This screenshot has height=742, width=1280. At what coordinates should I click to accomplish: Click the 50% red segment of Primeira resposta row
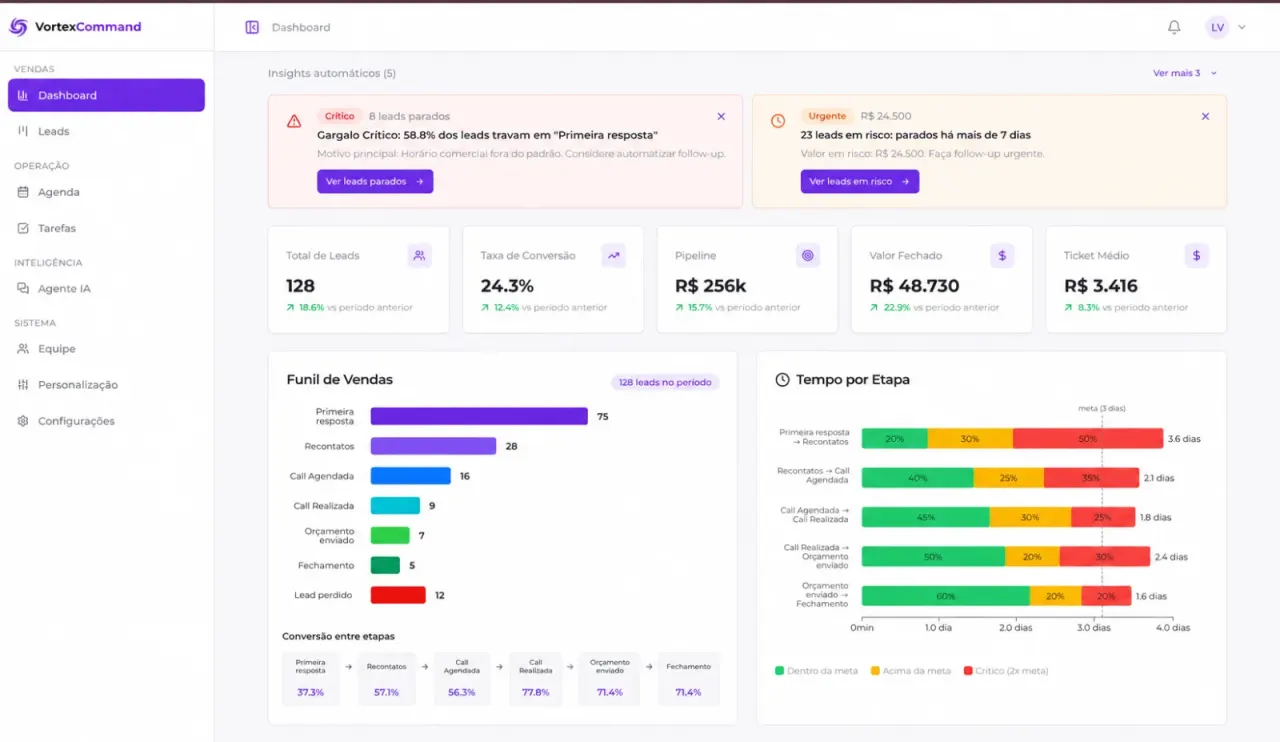[1088, 438]
